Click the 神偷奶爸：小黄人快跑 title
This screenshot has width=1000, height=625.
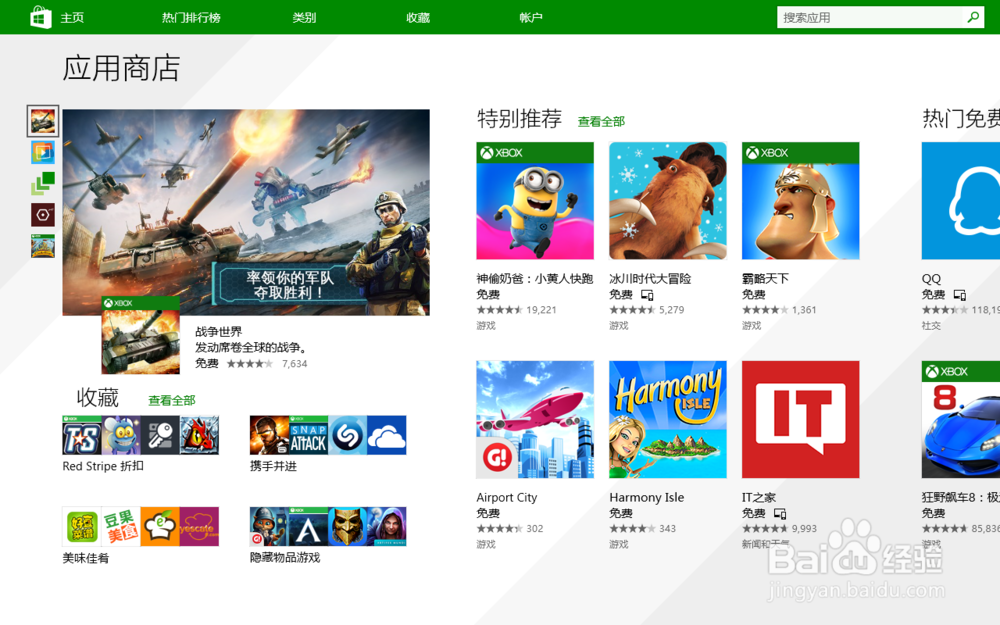point(534,279)
